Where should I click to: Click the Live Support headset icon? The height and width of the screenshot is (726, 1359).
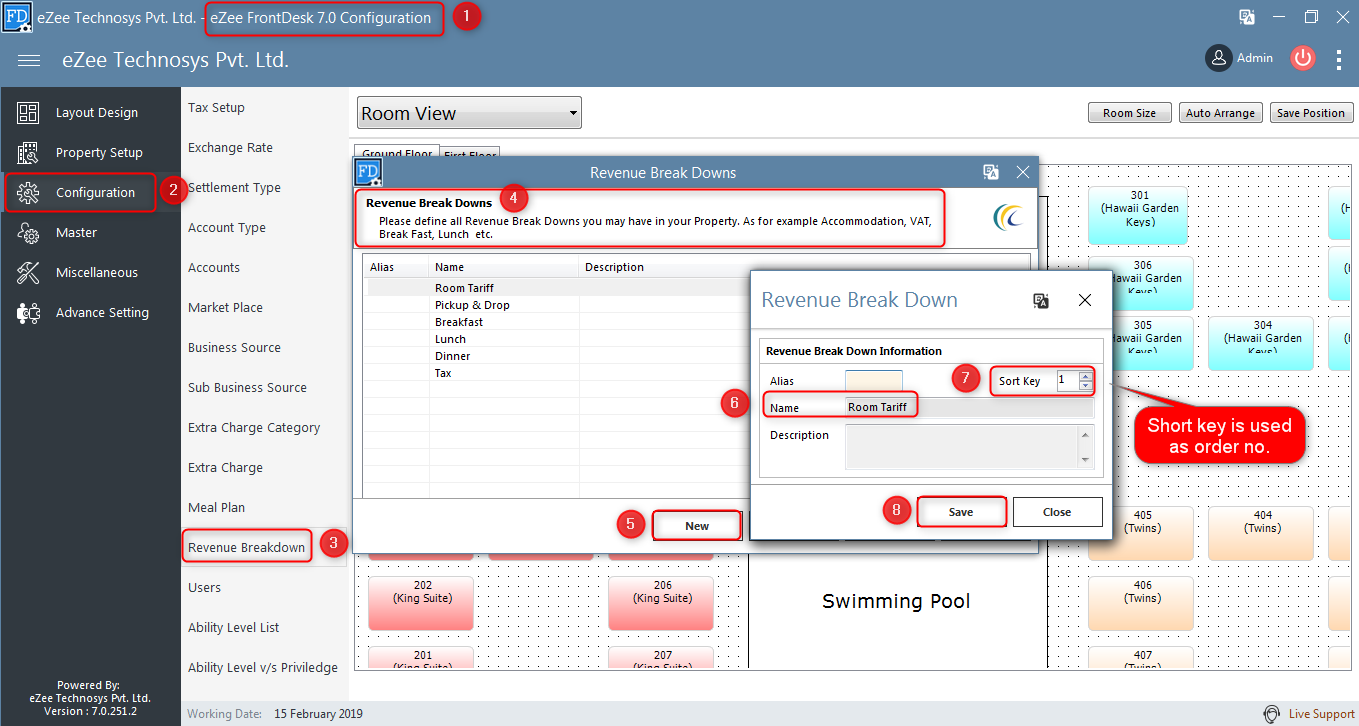tap(1271, 714)
